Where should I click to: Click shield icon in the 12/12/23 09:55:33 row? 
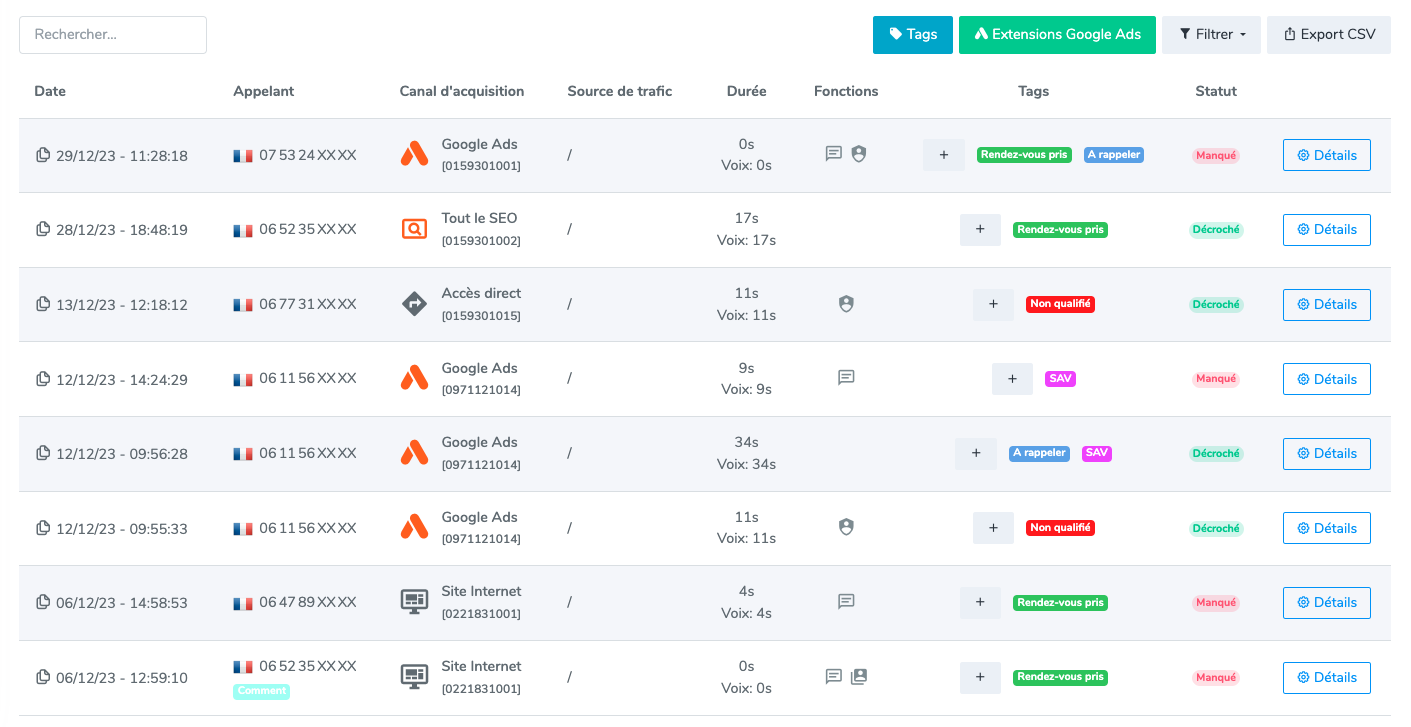coord(846,527)
